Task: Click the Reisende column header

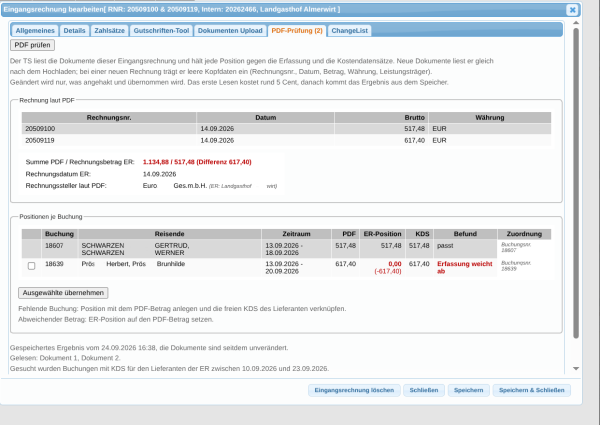Action: [170, 234]
